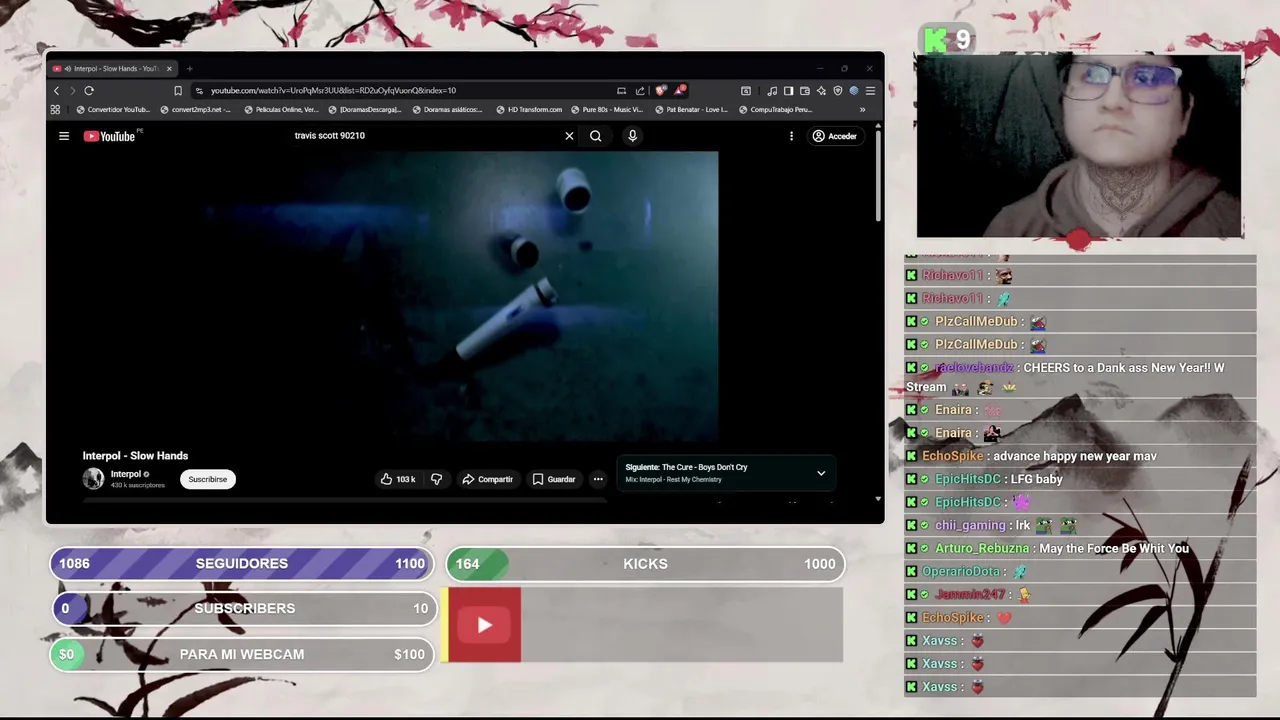Open YouTube settings three-dot menu
The height and width of the screenshot is (720, 1280).
[x=791, y=136]
